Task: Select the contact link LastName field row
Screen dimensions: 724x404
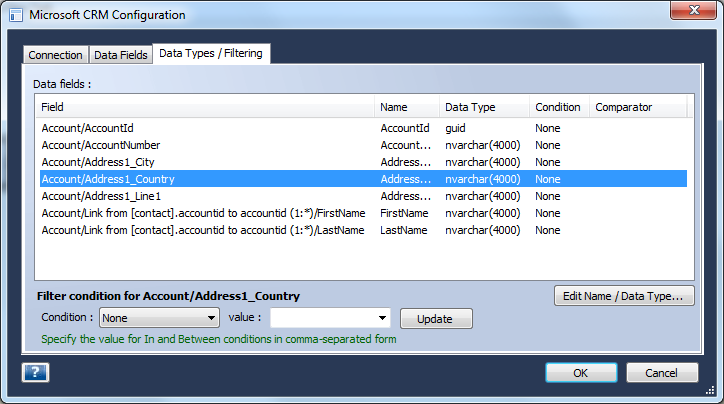Action: (x=363, y=230)
